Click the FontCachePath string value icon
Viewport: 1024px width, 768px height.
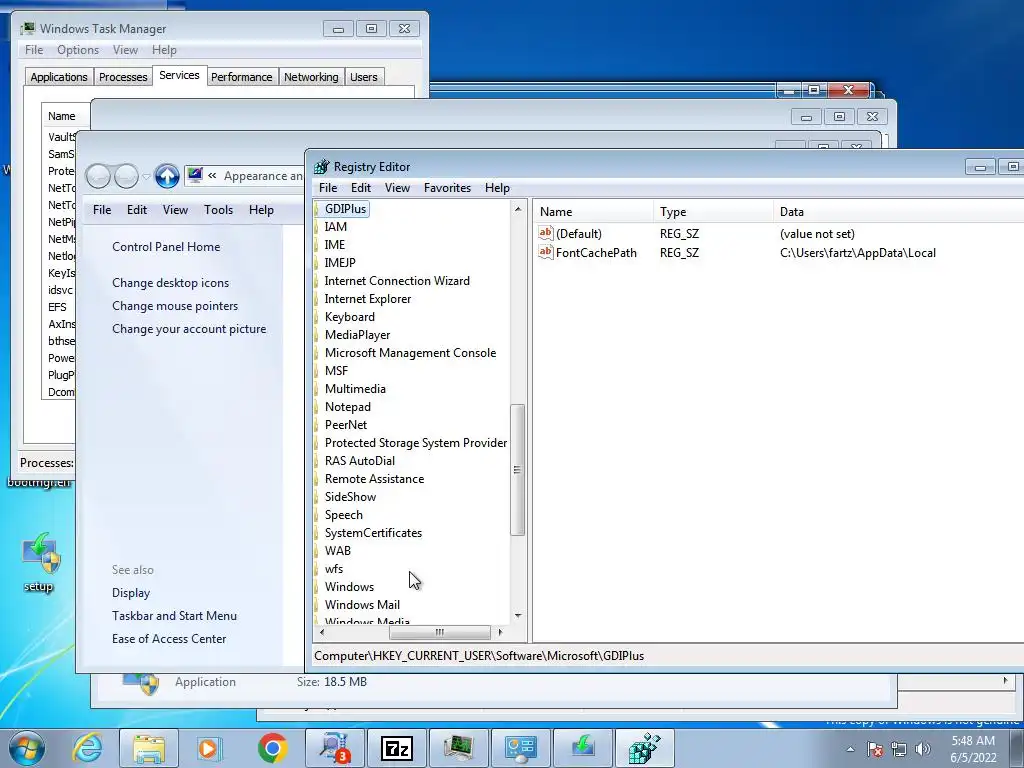tap(545, 252)
